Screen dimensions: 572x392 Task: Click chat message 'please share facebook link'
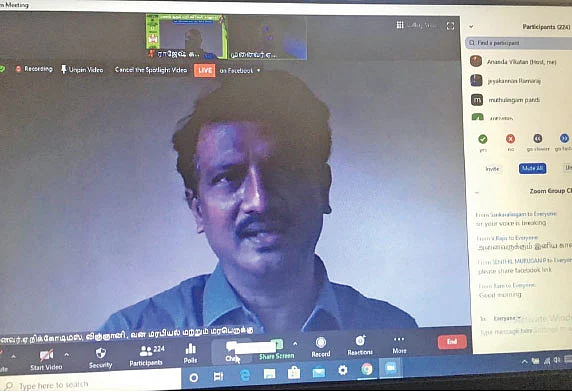(515, 271)
